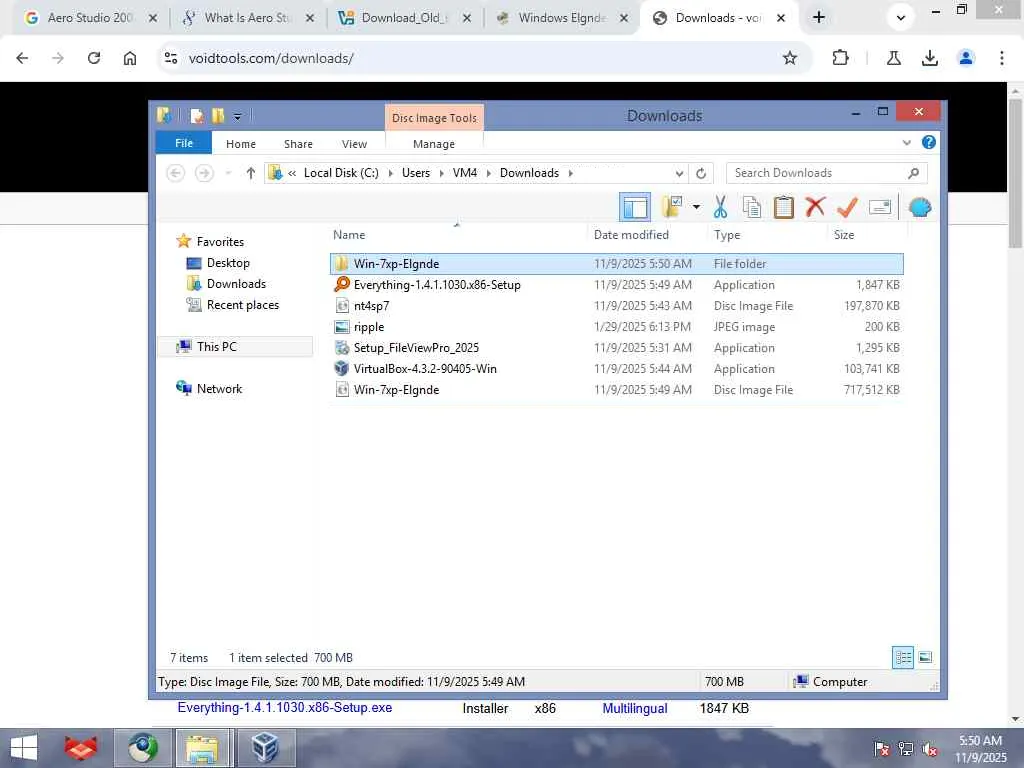The image size is (1024, 768).
Task: Open the File menu in Explorer
Action: pyautogui.click(x=184, y=143)
